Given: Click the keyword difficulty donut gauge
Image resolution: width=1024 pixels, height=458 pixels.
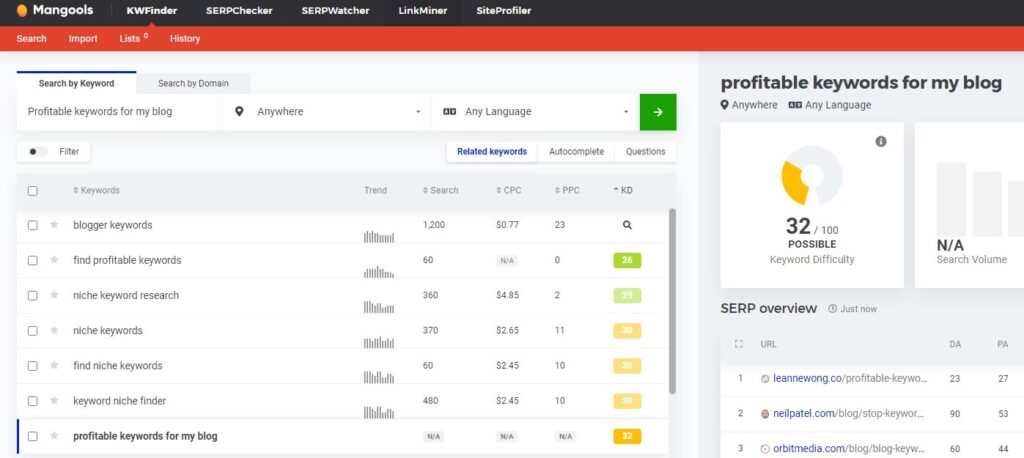Looking at the screenshot, I should [x=812, y=175].
